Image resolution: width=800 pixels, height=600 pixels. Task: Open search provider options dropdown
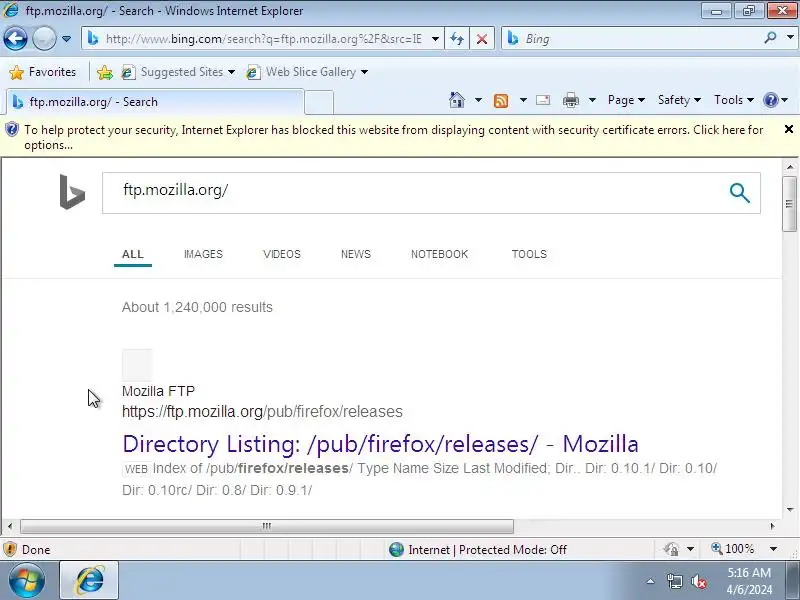coord(790,38)
